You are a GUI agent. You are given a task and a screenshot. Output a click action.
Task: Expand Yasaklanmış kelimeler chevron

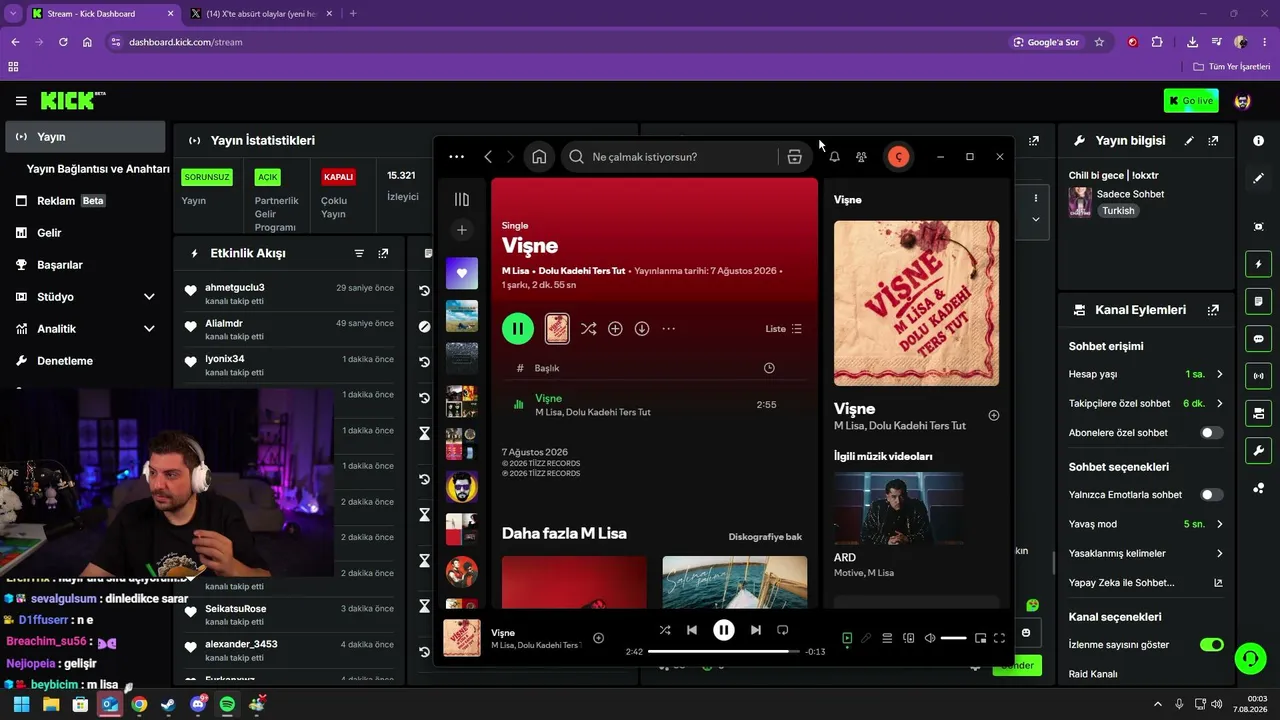pyautogui.click(x=1219, y=553)
